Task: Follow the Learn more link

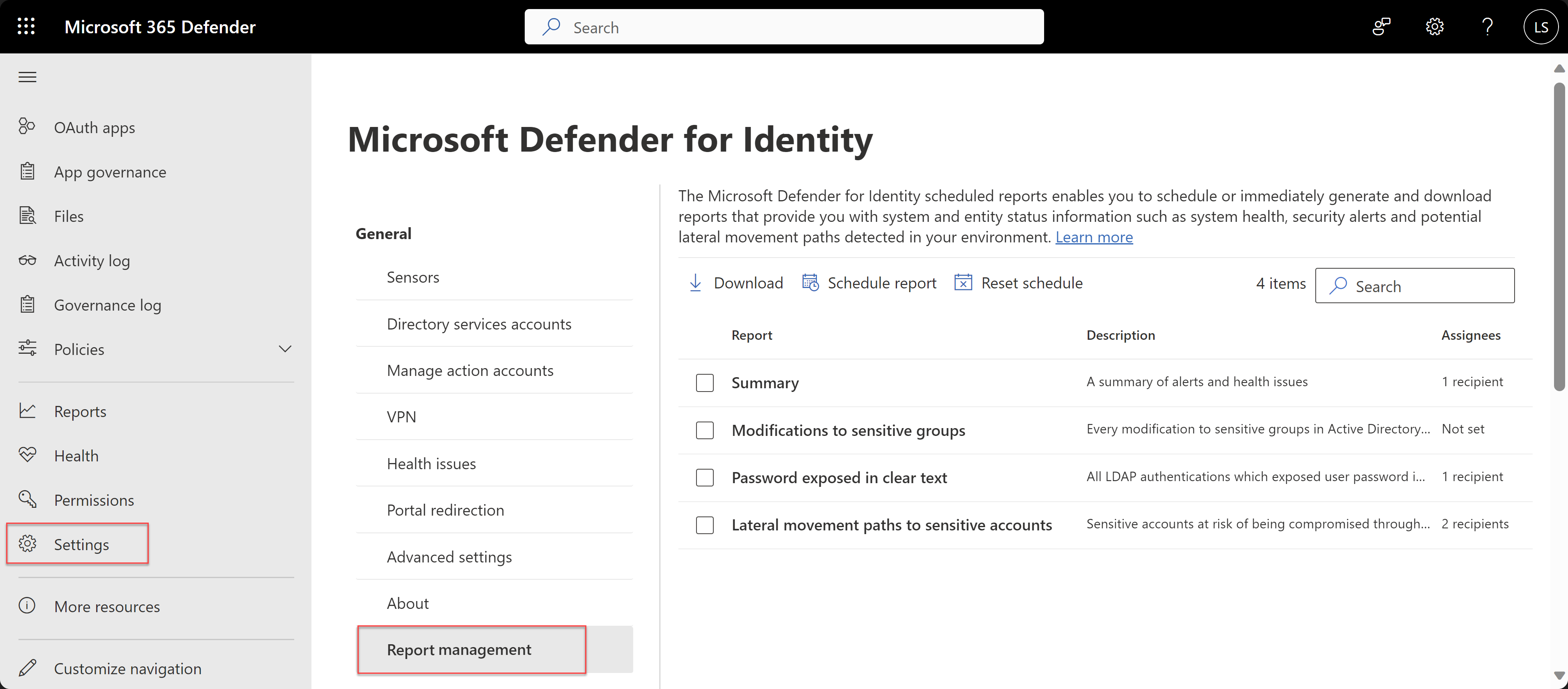Action: click(1094, 237)
